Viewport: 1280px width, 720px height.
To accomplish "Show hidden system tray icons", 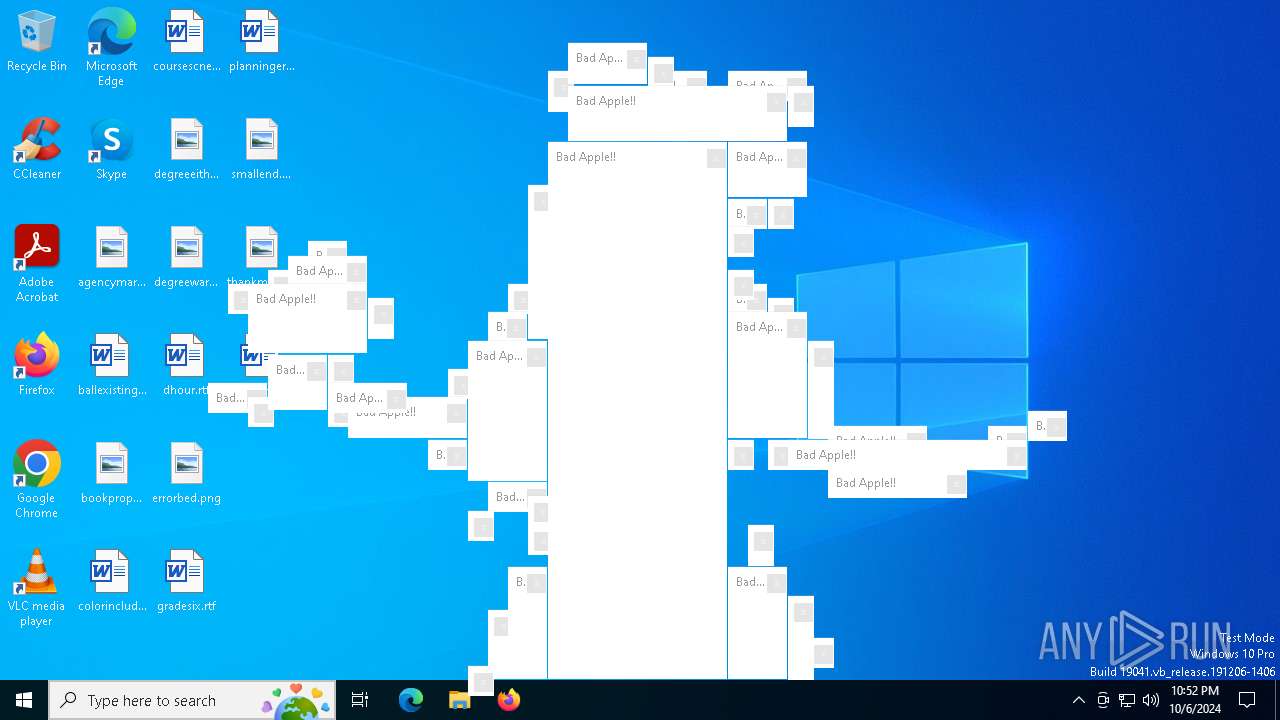I will pyautogui.click(x=1078, y=700).
